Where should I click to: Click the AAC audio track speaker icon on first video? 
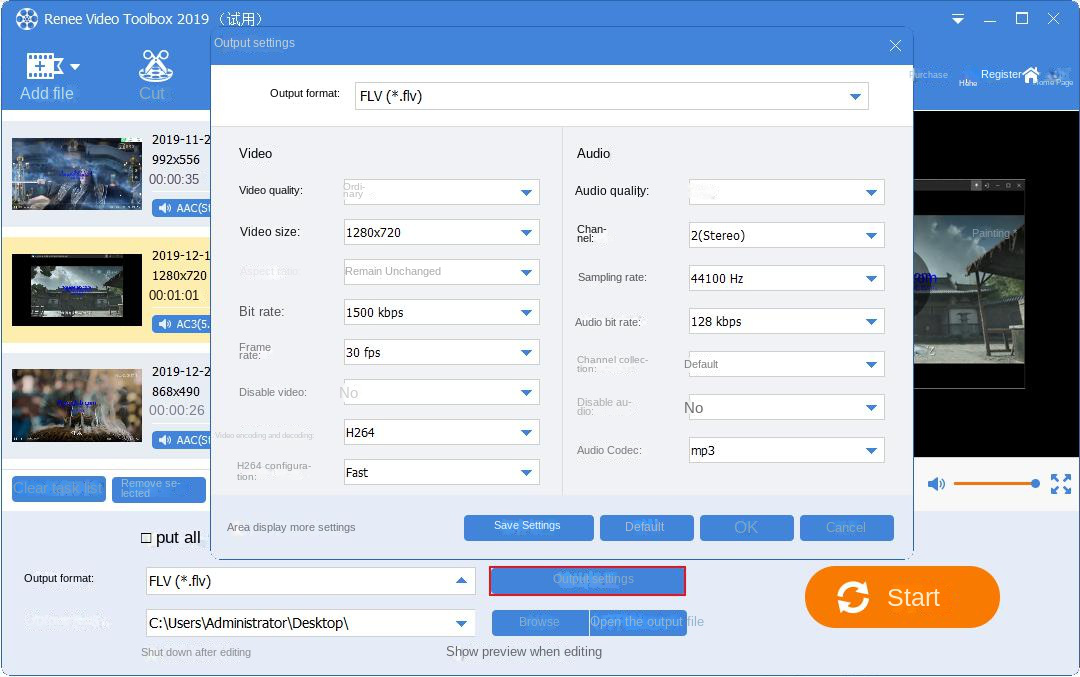[164, 208]
